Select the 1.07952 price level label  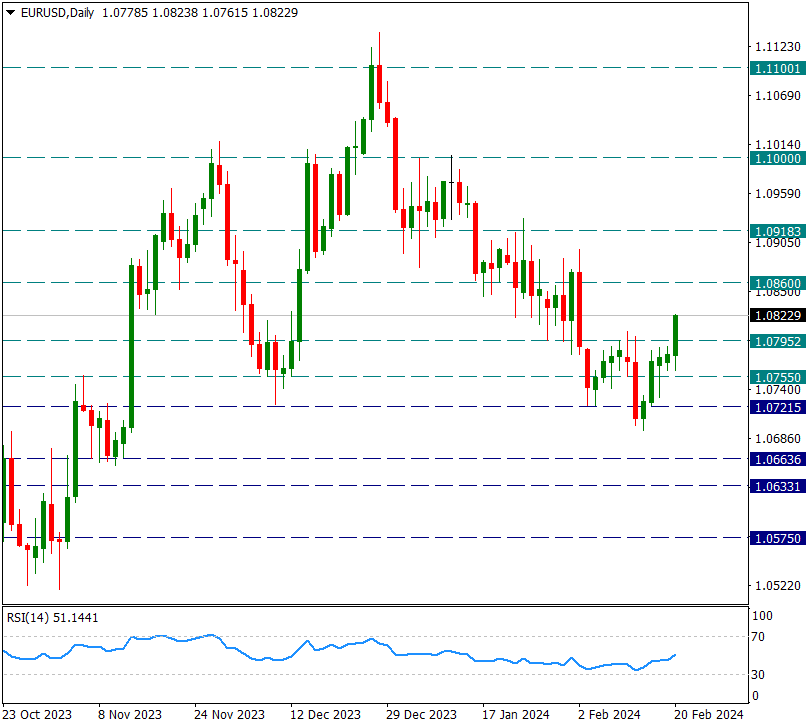[x=778, y=341]
